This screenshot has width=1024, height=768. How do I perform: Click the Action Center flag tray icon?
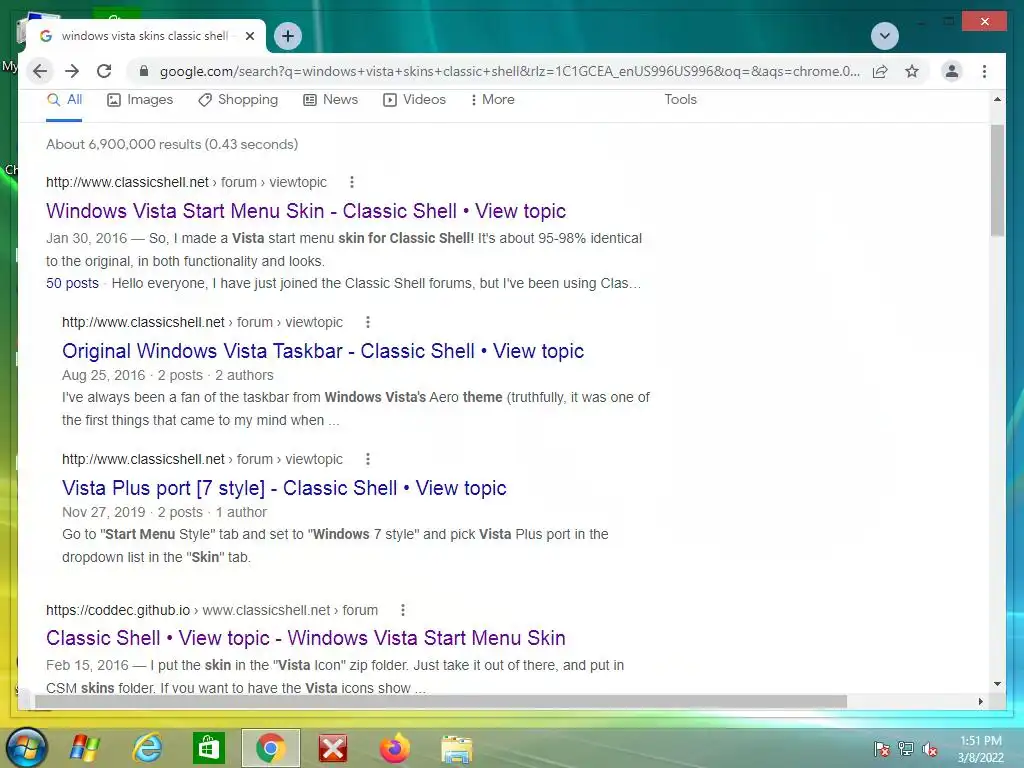click(x=882, y=749)
